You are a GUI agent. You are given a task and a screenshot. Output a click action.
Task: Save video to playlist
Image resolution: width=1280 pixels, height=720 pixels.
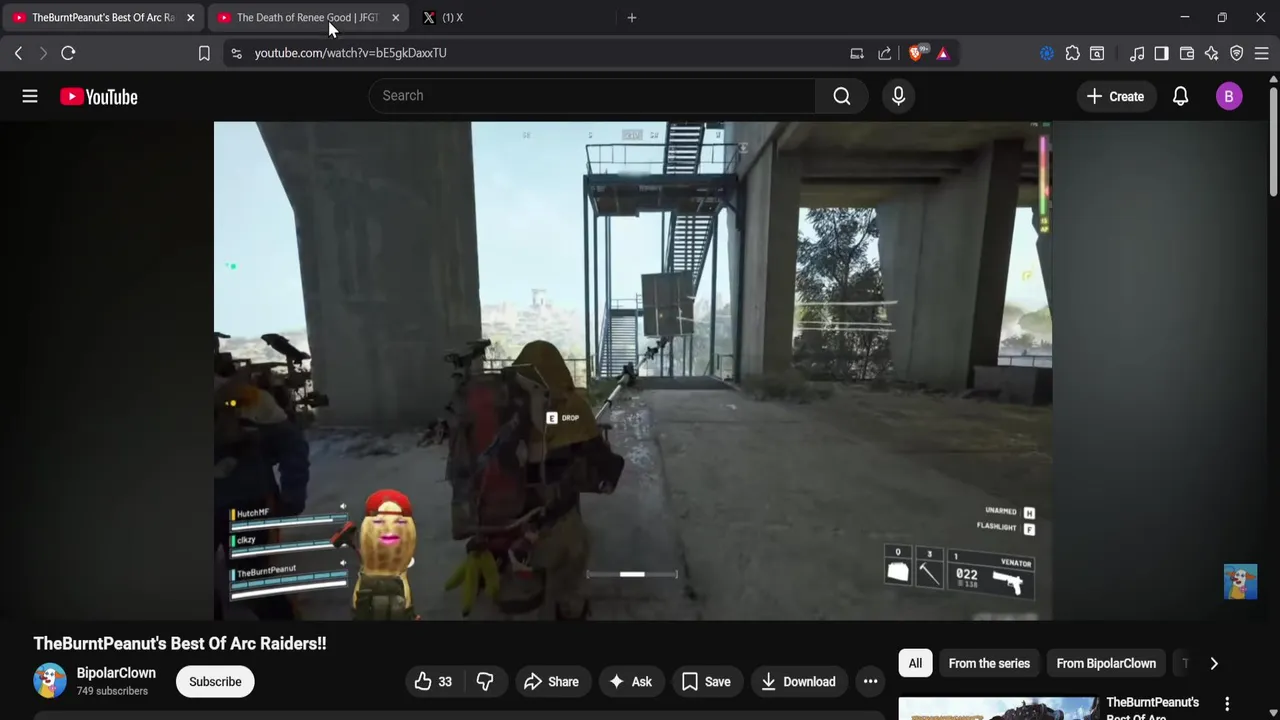tap(706, 682)
